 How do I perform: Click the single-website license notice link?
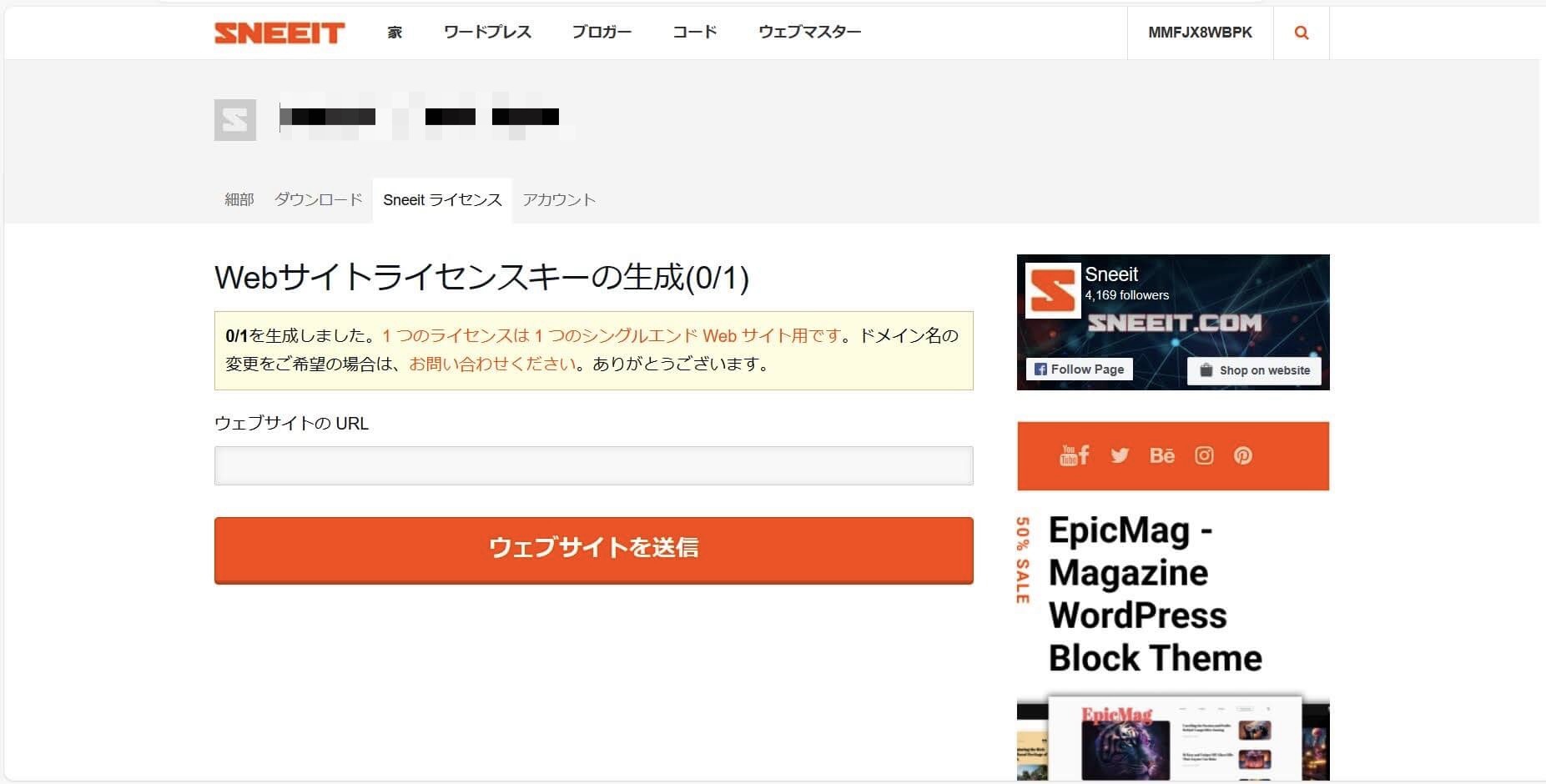612,335
